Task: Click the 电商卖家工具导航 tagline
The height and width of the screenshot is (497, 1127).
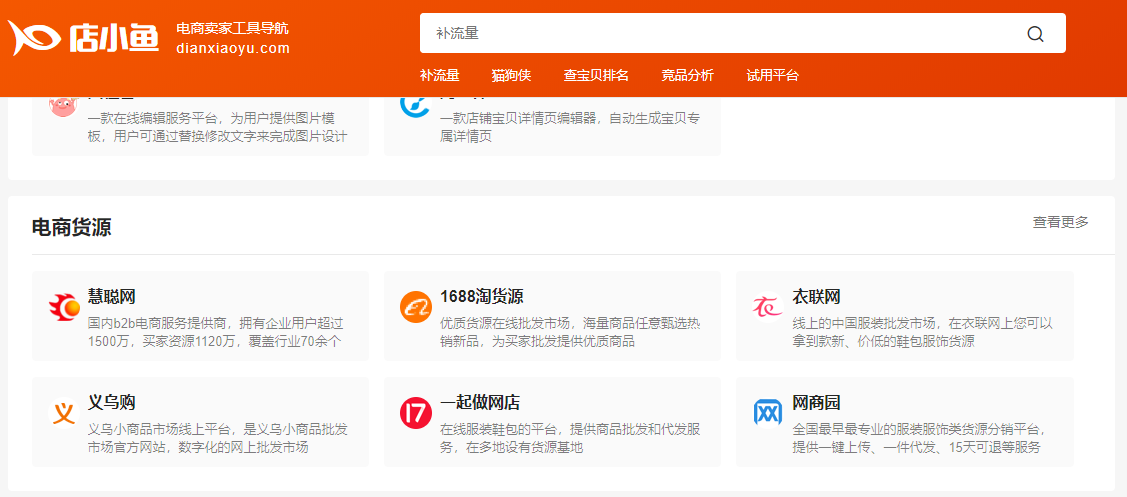Action: 233,29
